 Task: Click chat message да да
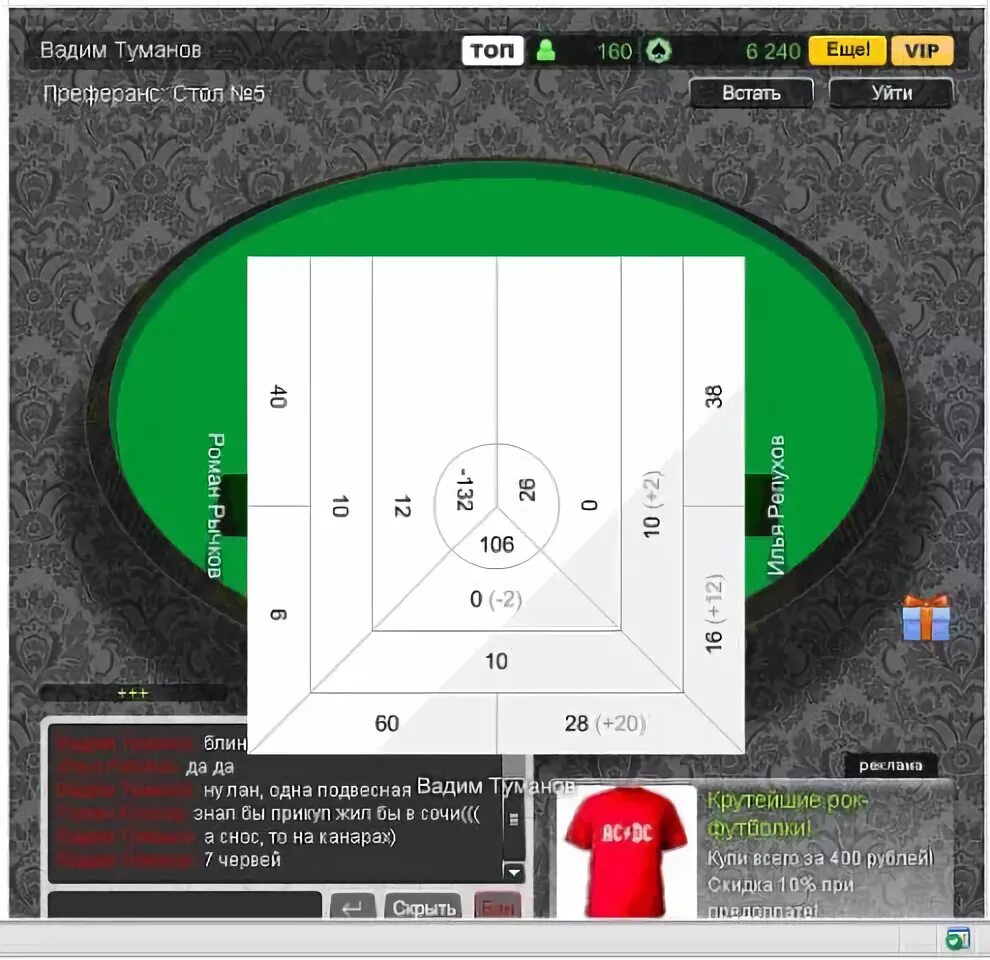pos(210,767)
